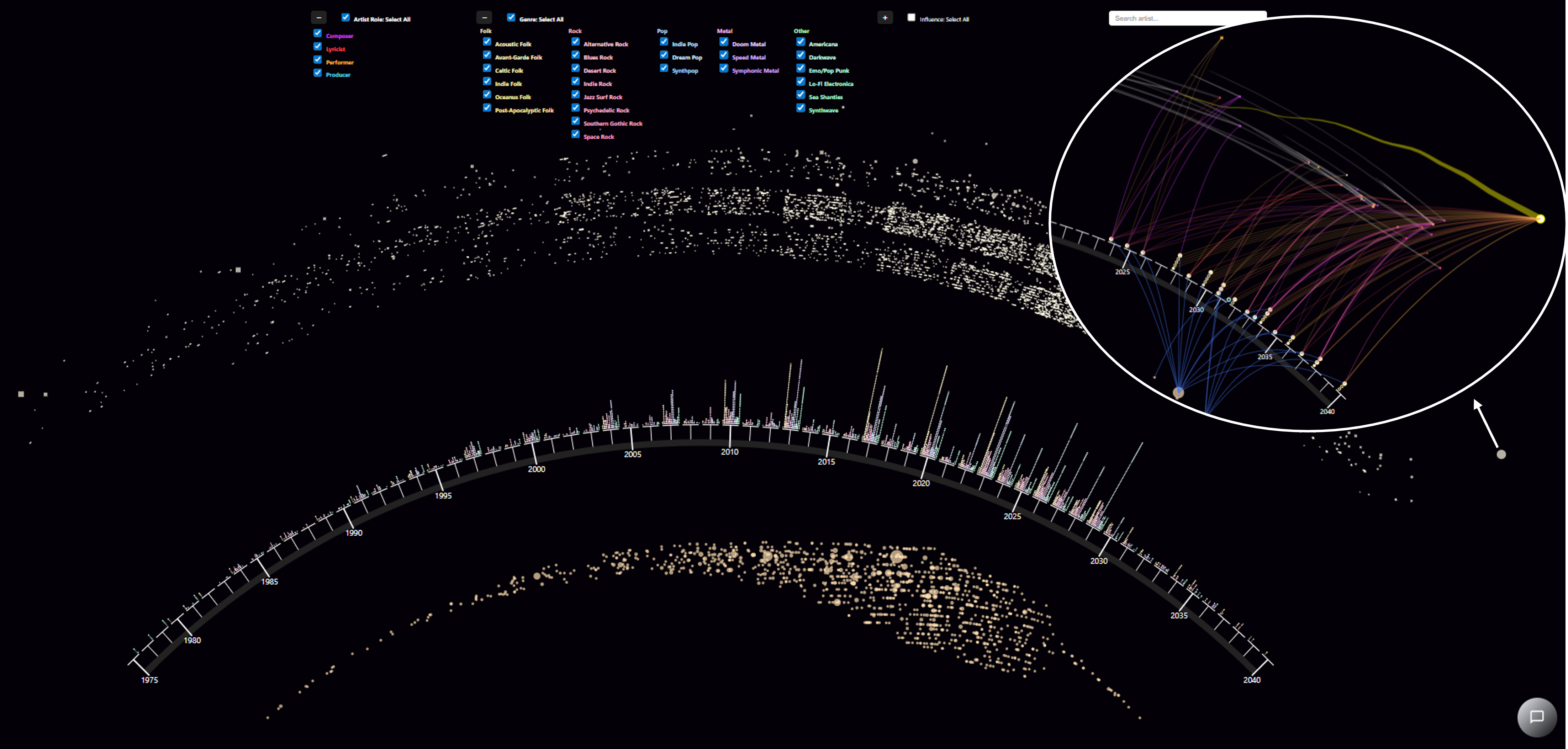
Task: Collapse the Artist Role panel with the minus button
Action: point(318,17)
